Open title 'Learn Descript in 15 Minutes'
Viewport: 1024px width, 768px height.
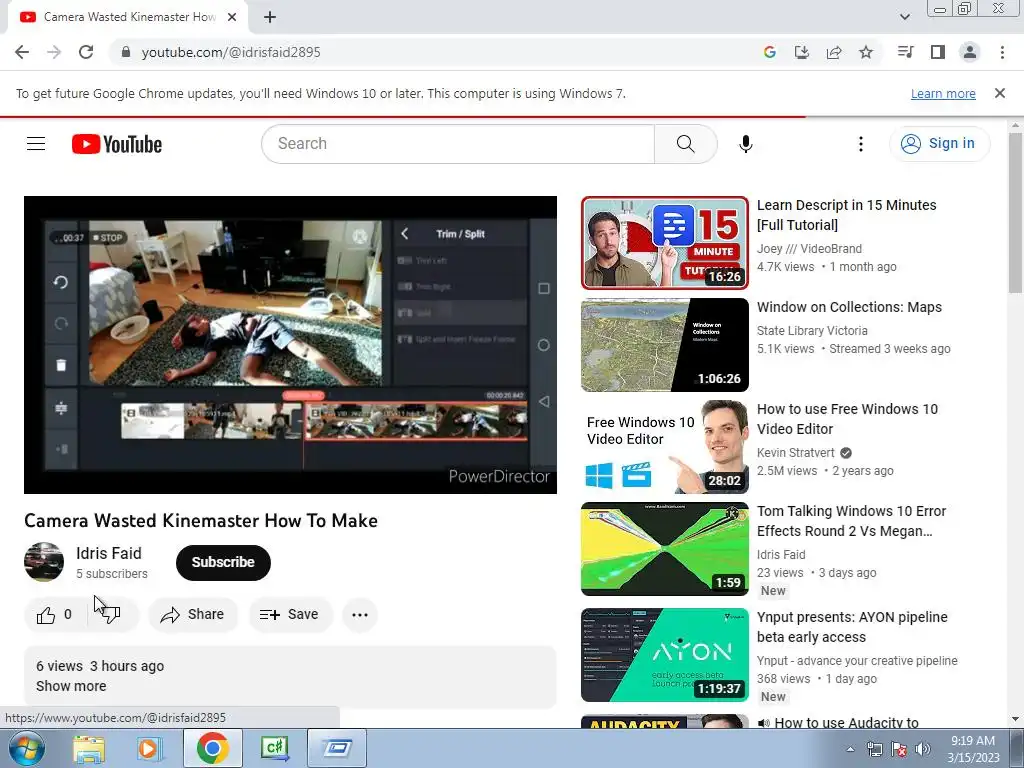click(x=846, y=215)
